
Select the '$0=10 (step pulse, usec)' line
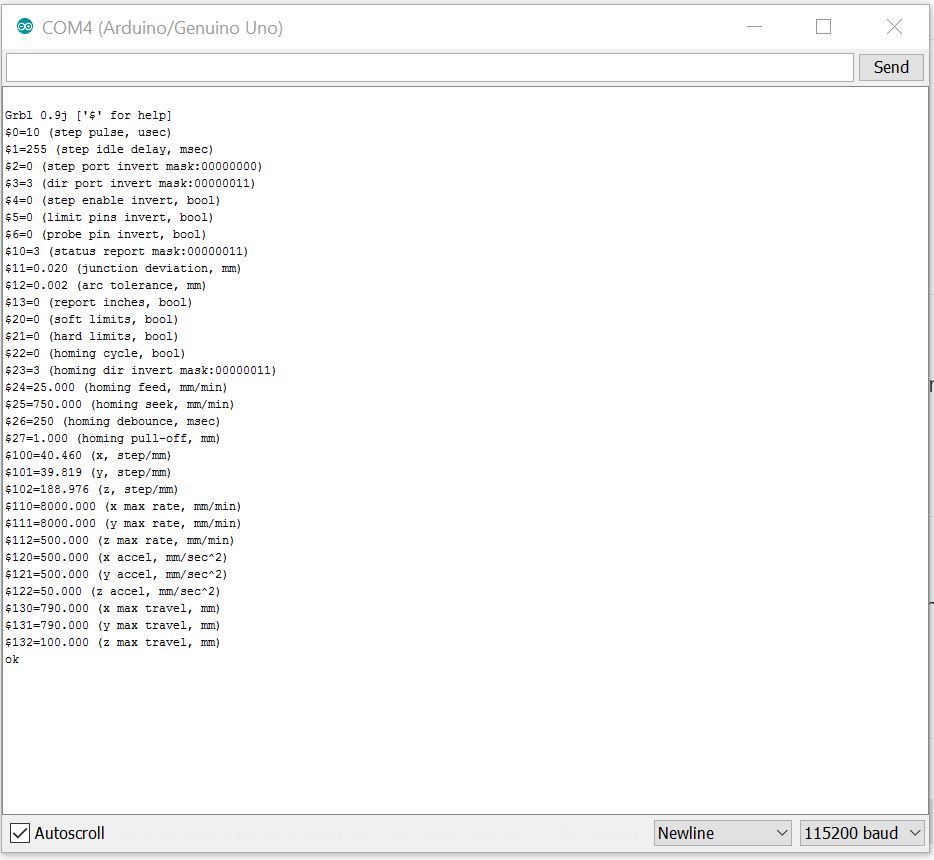pyautogui.click(x=88, y=132)
